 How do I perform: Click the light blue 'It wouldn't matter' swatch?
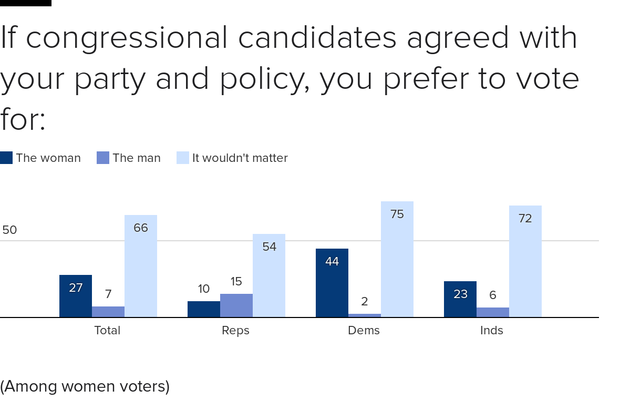point(183,158)
